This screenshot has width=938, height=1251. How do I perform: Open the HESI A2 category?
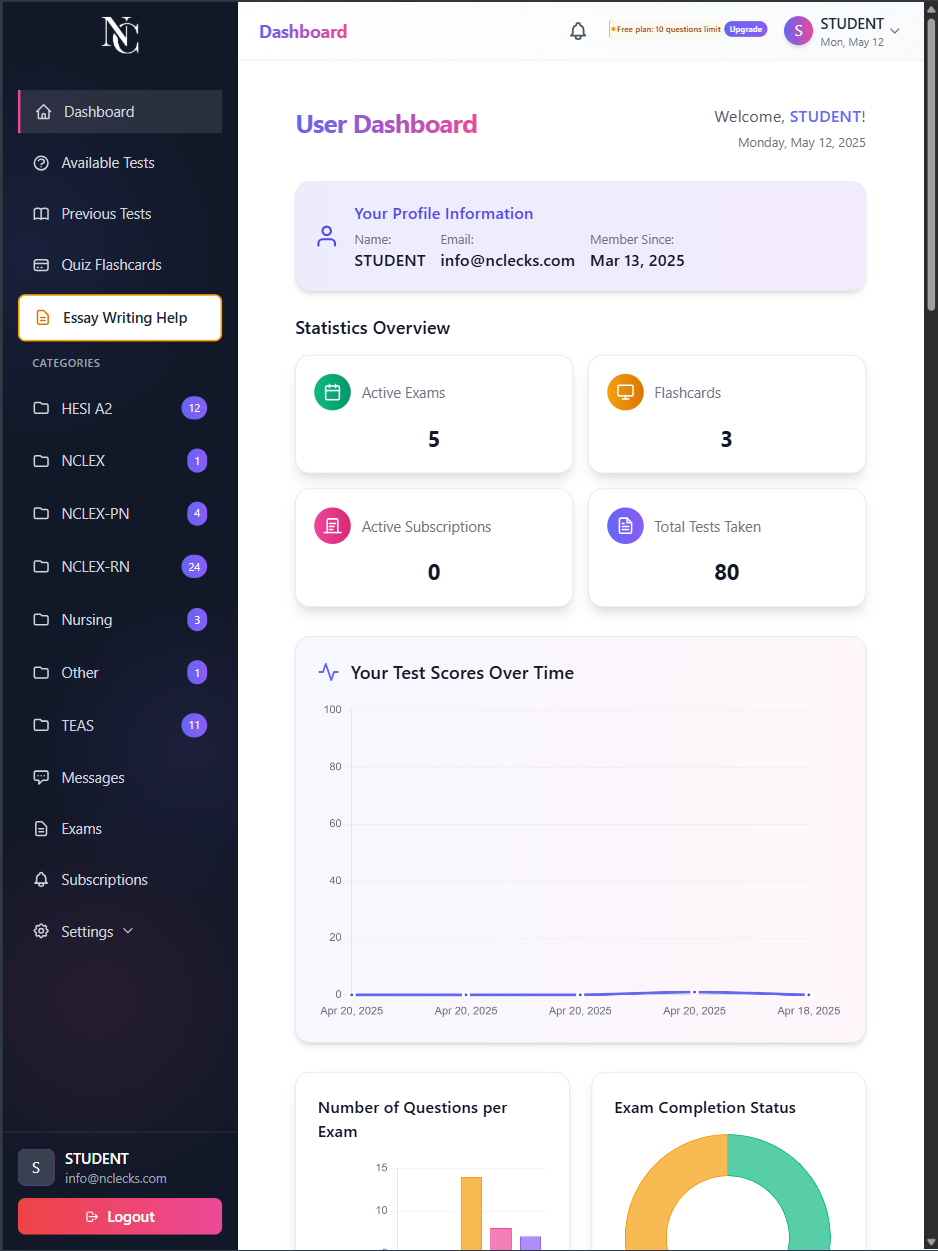pyautogui.click(x=87, y=408)
